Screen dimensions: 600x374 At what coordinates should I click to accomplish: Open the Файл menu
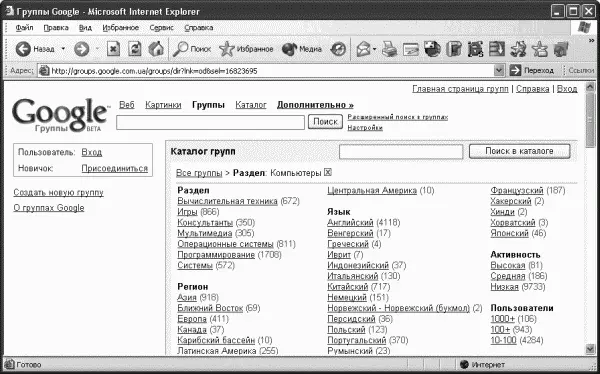click(24, 28)
